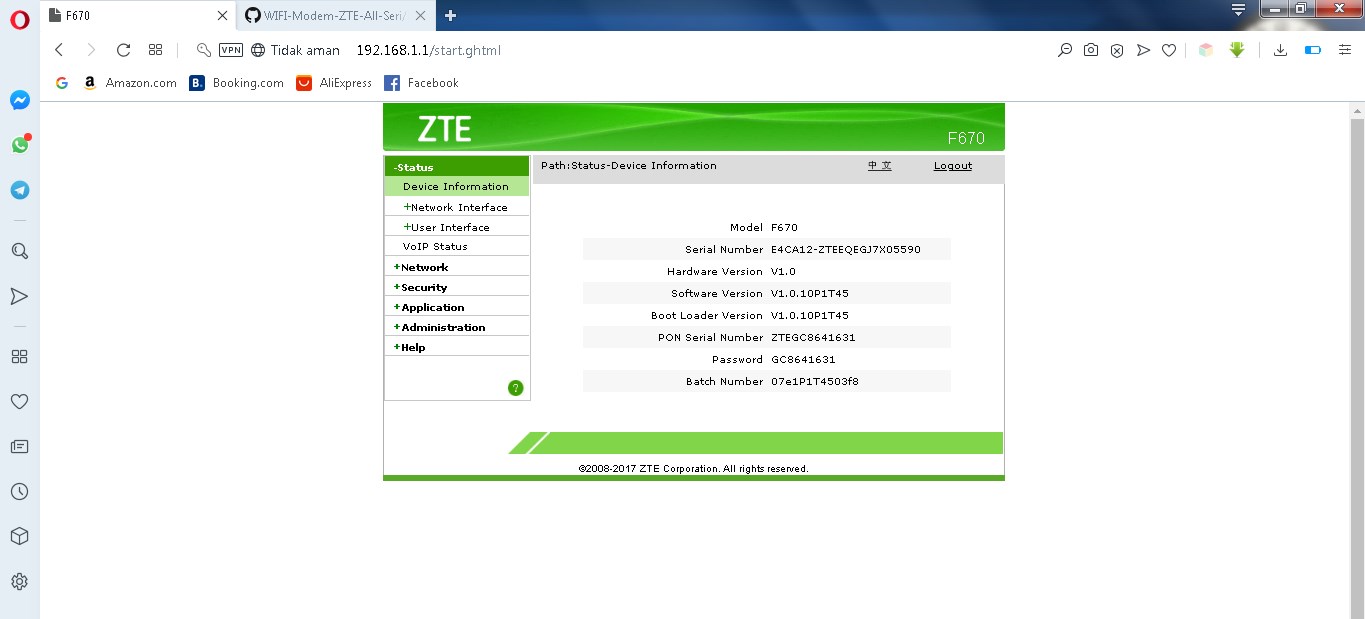Open ad blocker shield icon
The height and width of the screenshot is (619, 1365).
click(x=1117, y=50)
